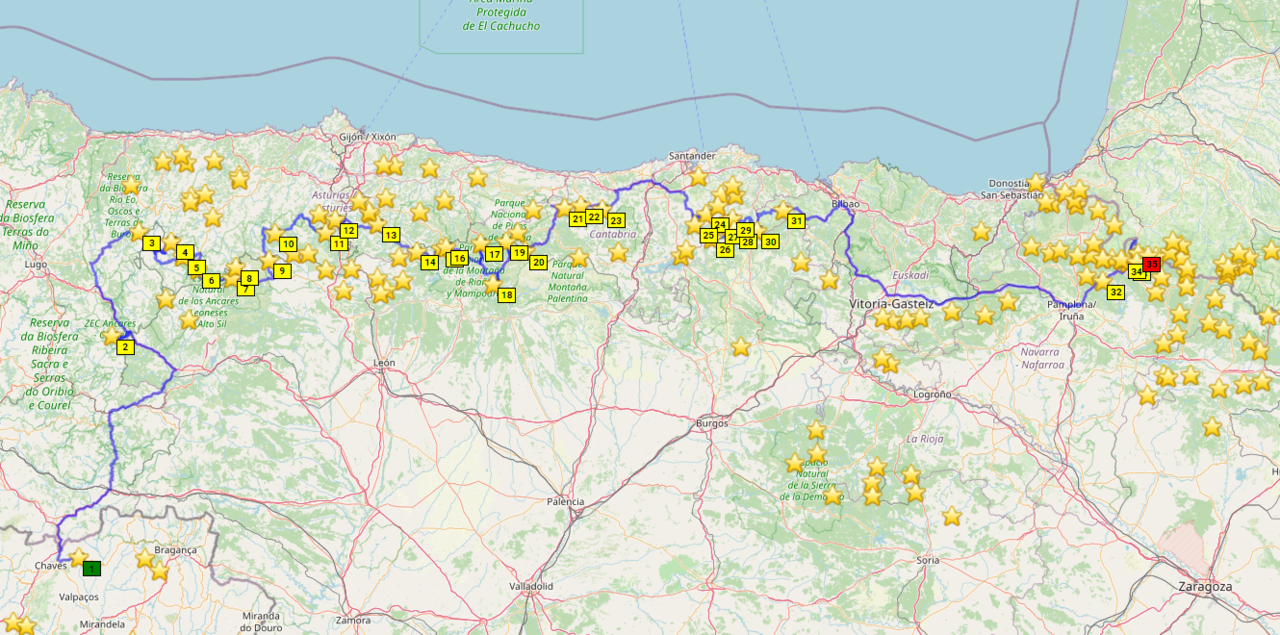The height and width of the screenshot is (635, 1280).
Task: Open waypoint marker 30
Action: pos(770,241)
